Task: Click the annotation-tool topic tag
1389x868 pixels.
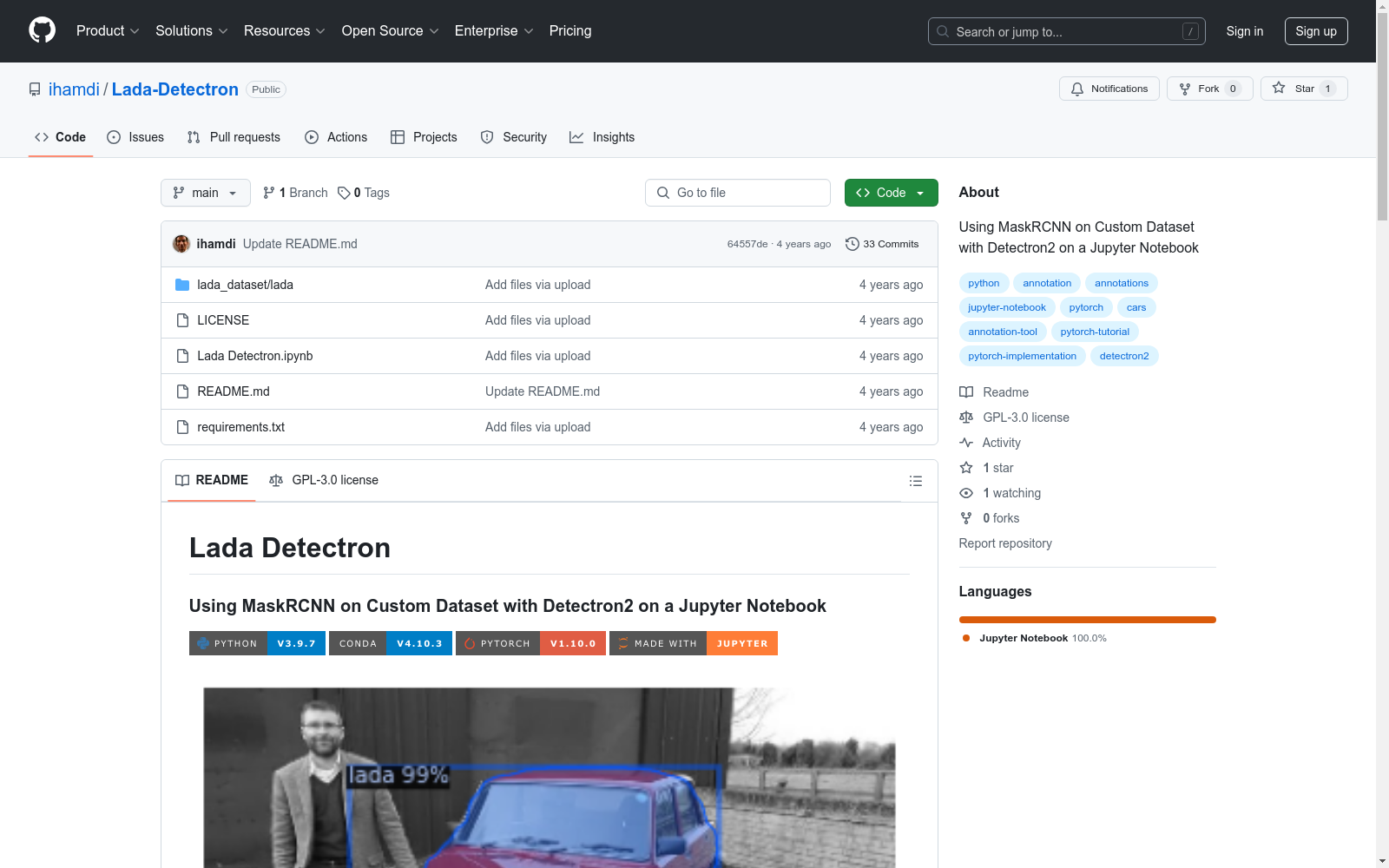Action: pos(1003,332)
